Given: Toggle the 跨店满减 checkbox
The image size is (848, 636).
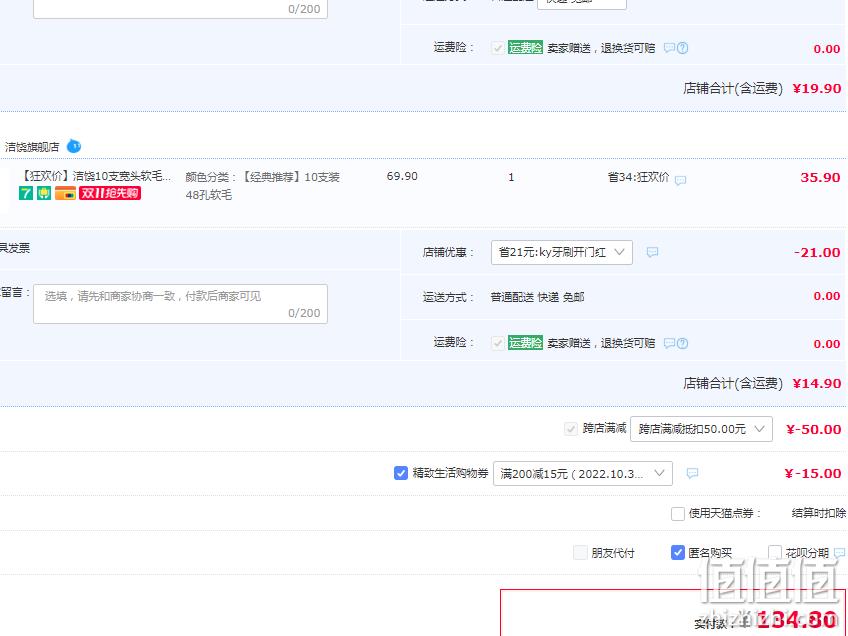Looking at the screenshot, I should (571, 429).
